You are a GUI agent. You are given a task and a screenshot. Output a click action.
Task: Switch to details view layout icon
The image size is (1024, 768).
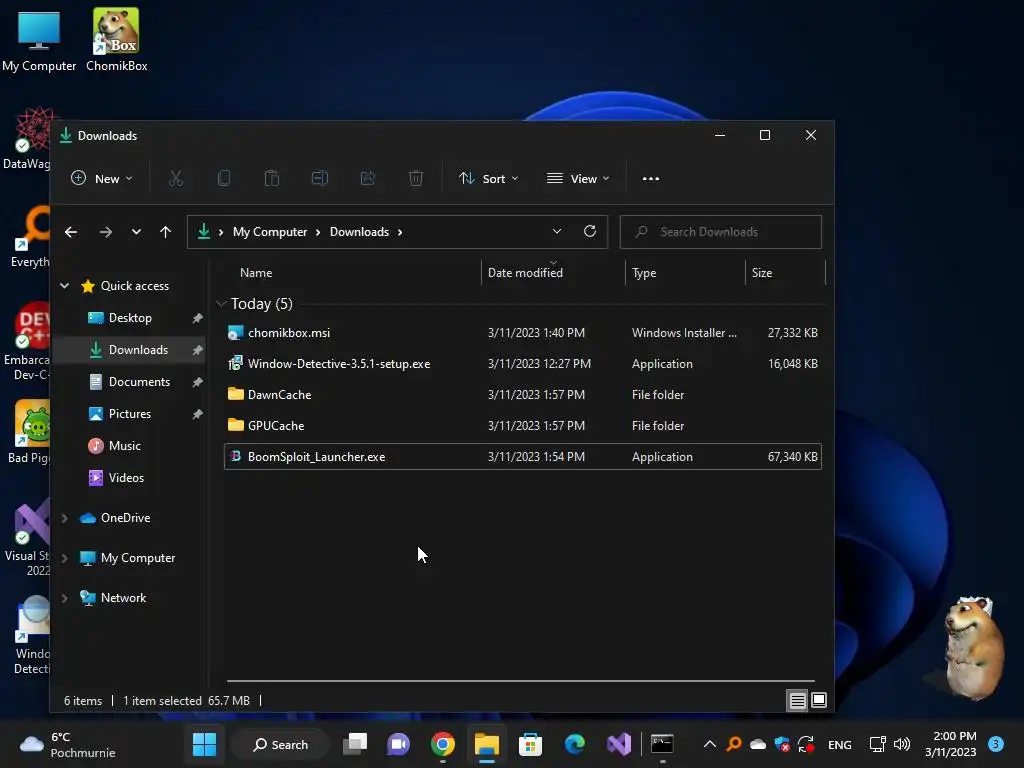pos(797,701)
